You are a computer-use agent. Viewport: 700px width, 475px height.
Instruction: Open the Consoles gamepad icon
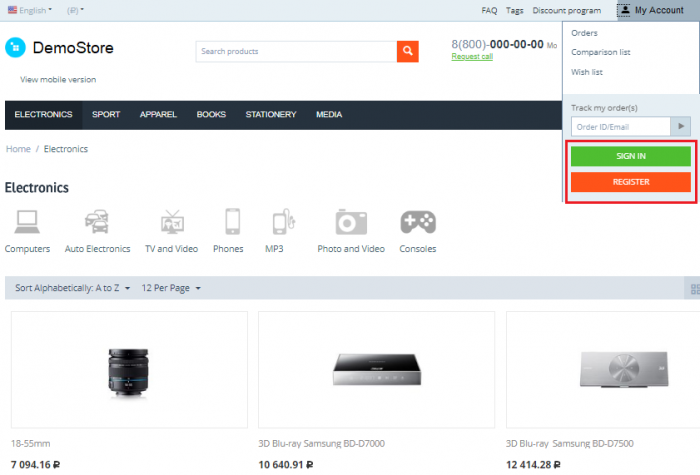pos(418,222)
